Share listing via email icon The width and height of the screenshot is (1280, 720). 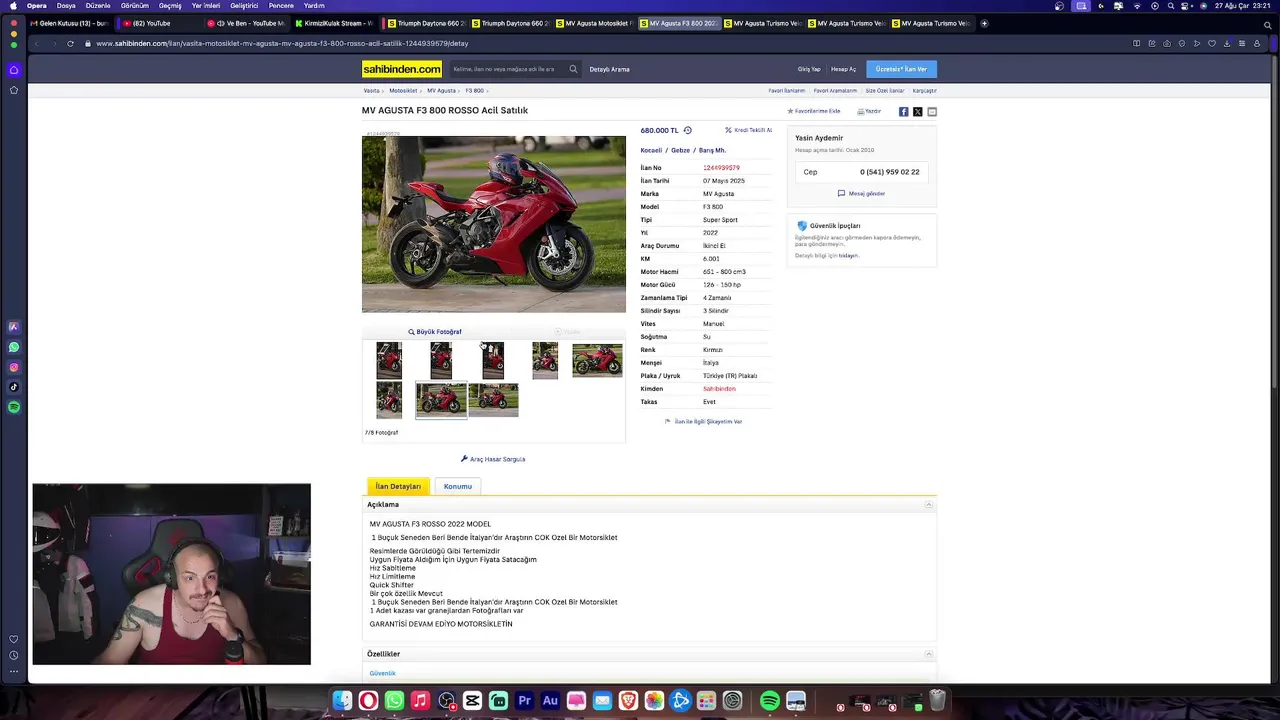coord(932,112)
